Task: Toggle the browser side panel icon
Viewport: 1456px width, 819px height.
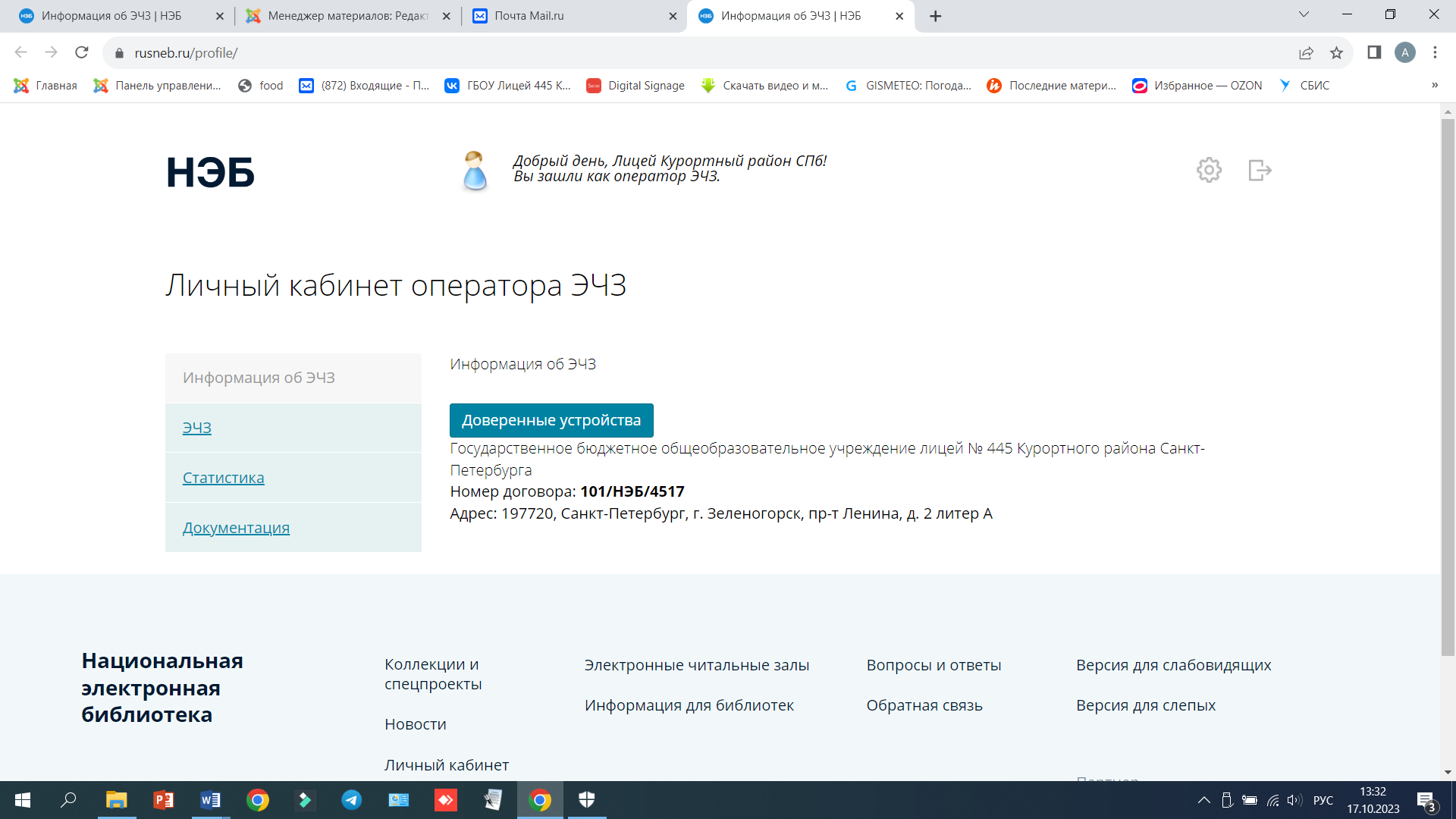Action: 1374,52
